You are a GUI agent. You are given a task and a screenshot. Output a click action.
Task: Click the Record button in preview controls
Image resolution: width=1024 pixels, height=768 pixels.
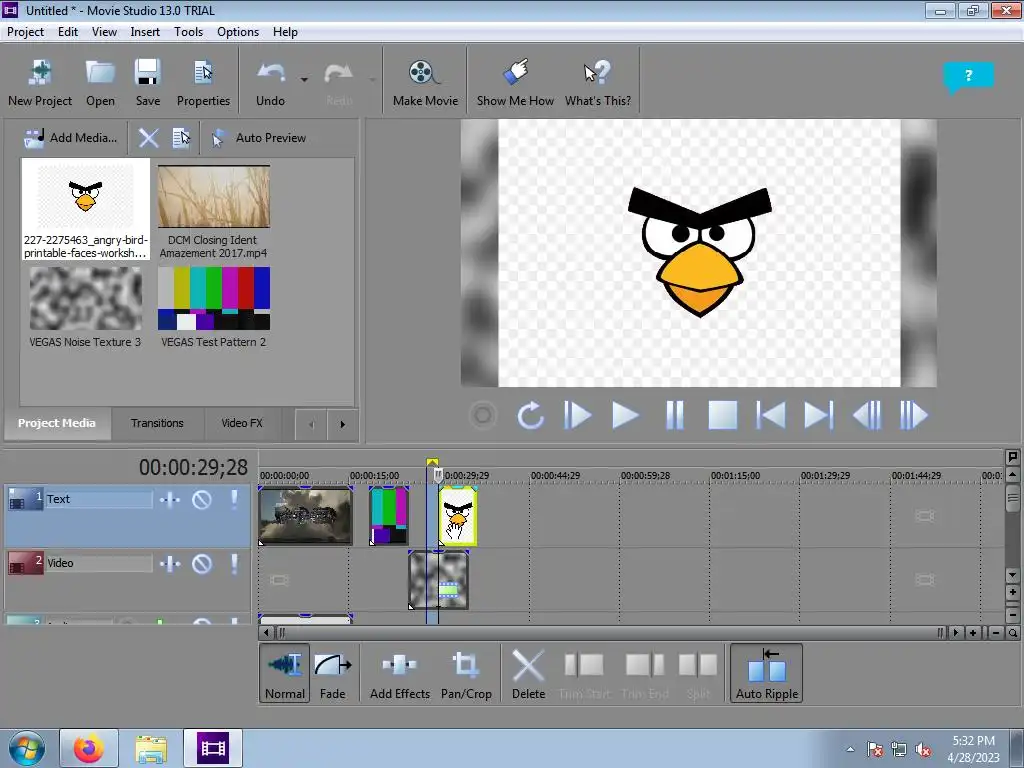pos(483,415)
